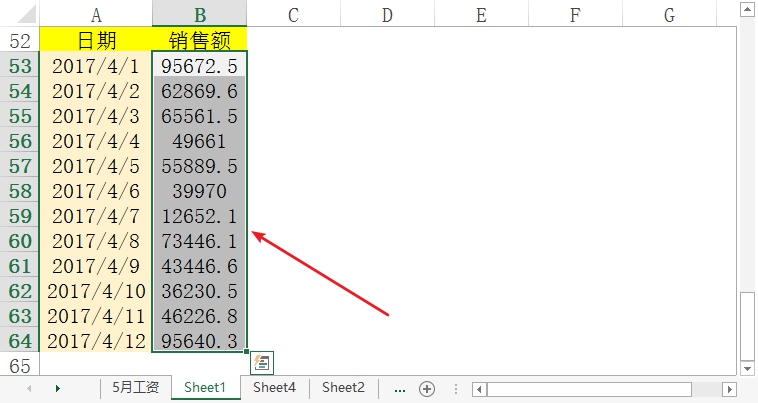Click the sales value 36230.5
758x403 pixels.
200,291
